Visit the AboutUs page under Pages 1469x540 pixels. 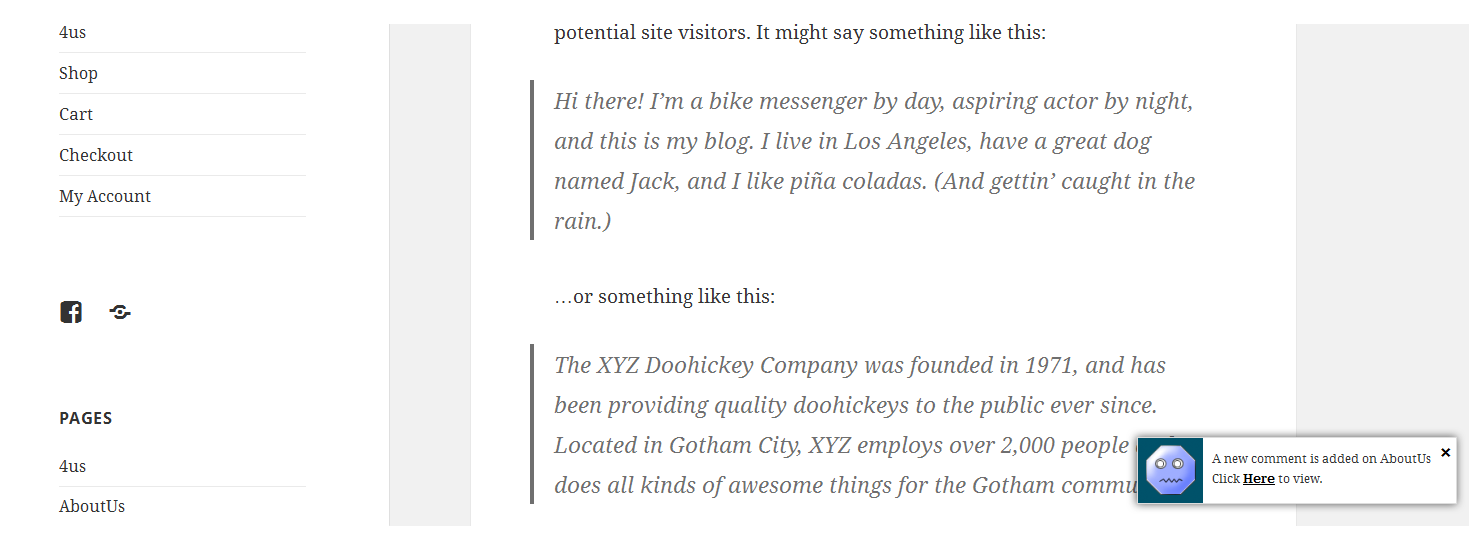coord(92,506)
